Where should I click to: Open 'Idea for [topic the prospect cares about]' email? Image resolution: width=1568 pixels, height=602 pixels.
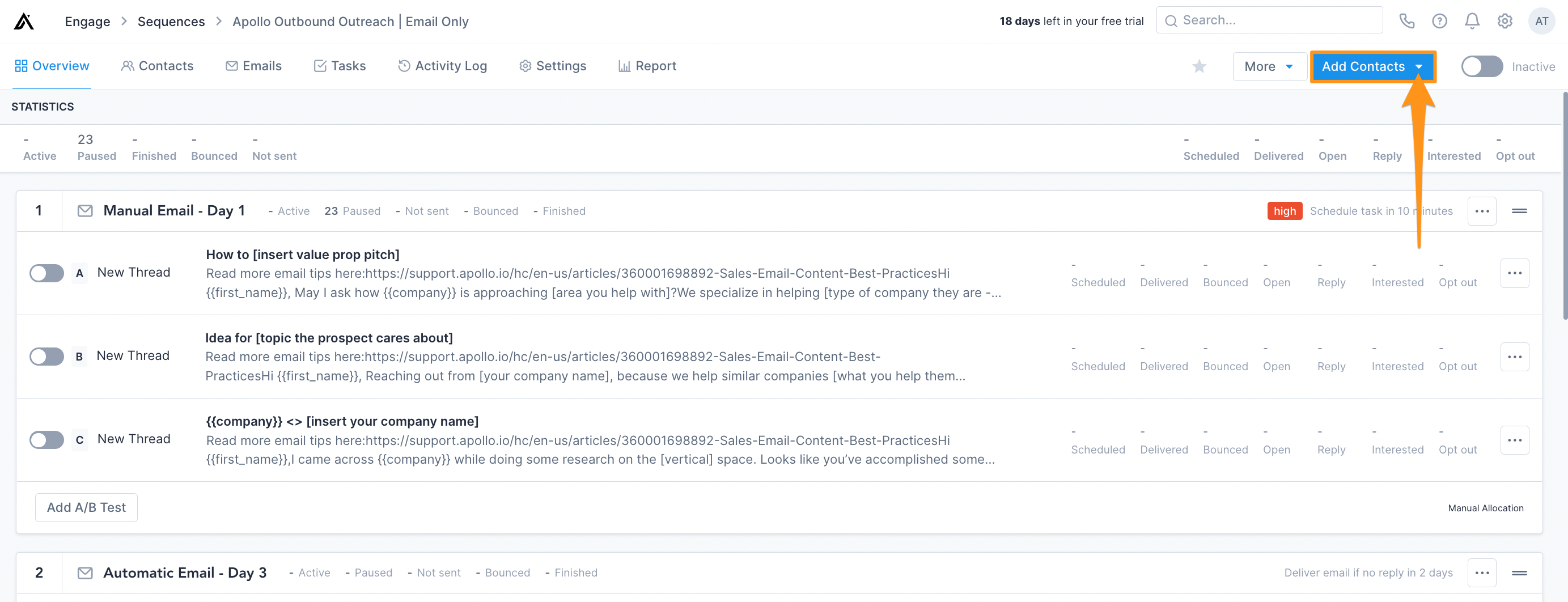(329, 338)
